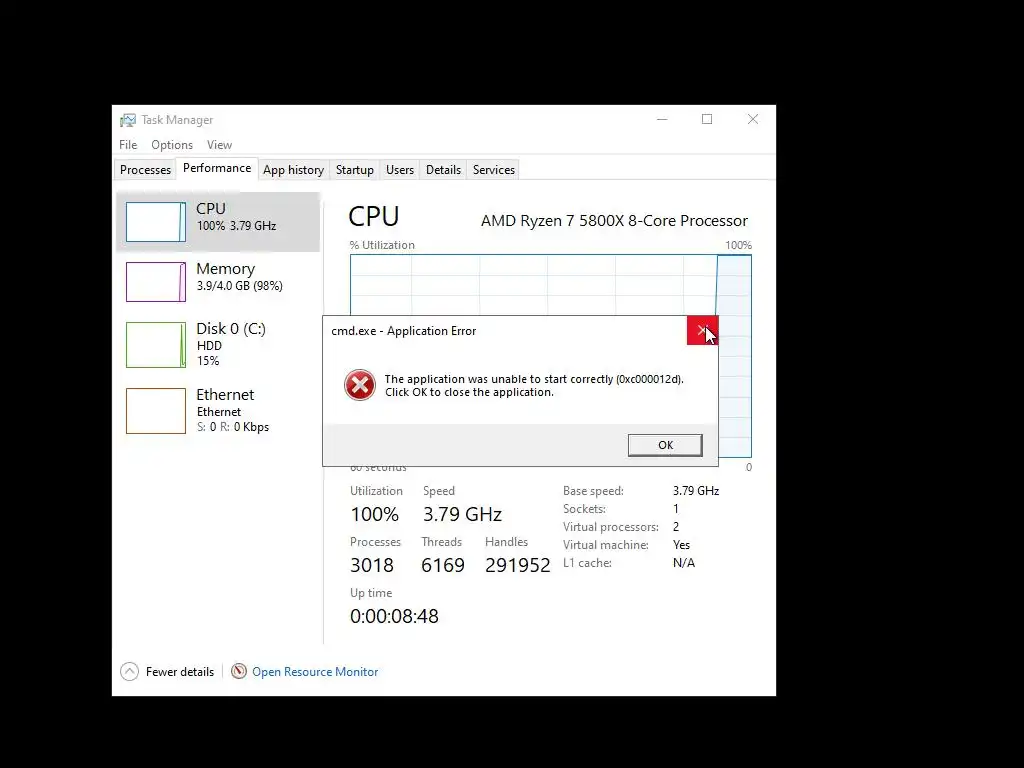Close the Task Manager window
The width and height of the screenshot is (1024, 768).
[753, 120]
